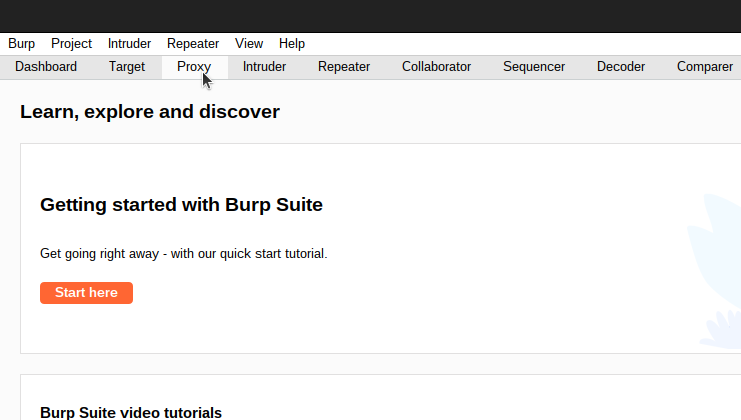Image resolution: width=741 pixels, height=420 pixels.
Task: Switch to the Decoder tab
Action: (x=620, y=67)
